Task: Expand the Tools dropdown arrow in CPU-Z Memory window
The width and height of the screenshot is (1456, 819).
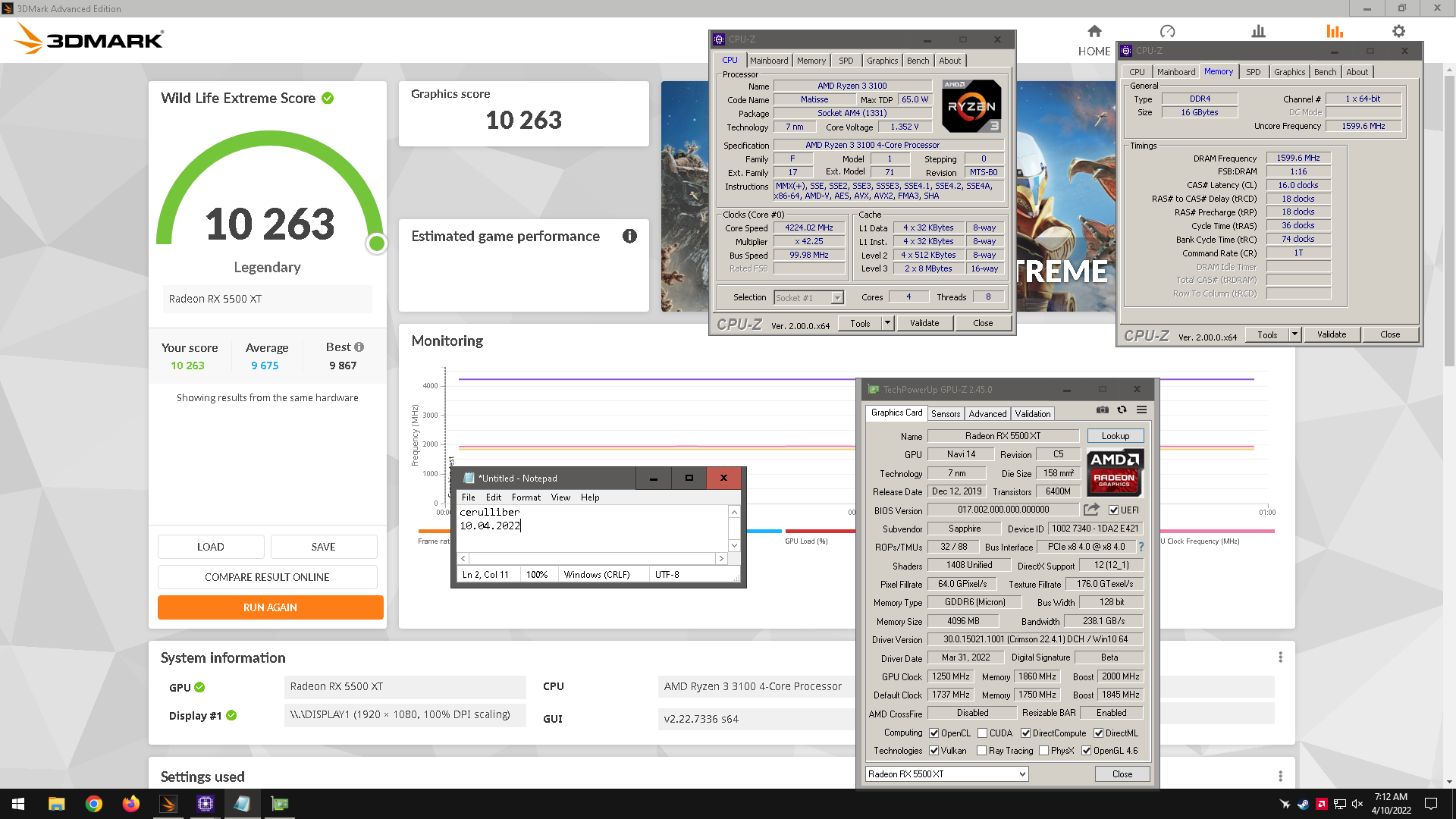Action: 1294,334
